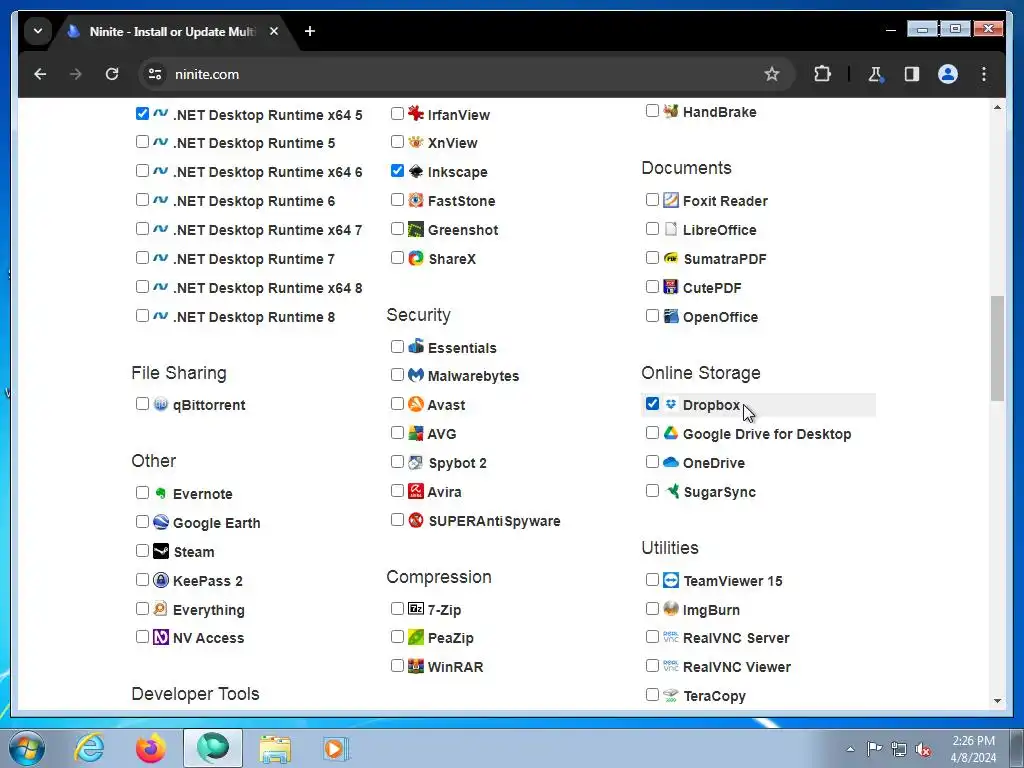Image resolution: width=1024 pixels, height=768 pixels.
Task: Uncheck the Dropbox checkbox
Action: [x=652, y=404]
